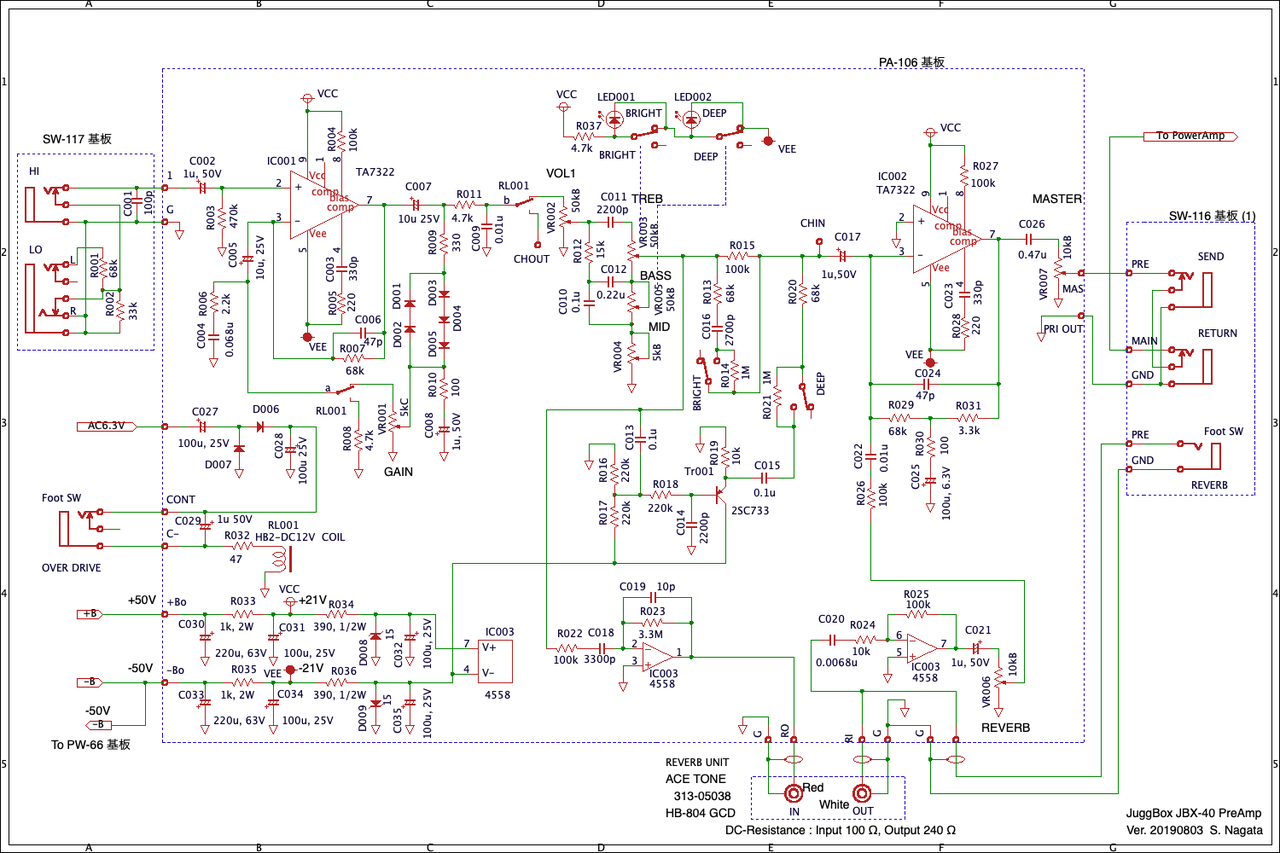Select the "C019" capacitor designator

633,585
